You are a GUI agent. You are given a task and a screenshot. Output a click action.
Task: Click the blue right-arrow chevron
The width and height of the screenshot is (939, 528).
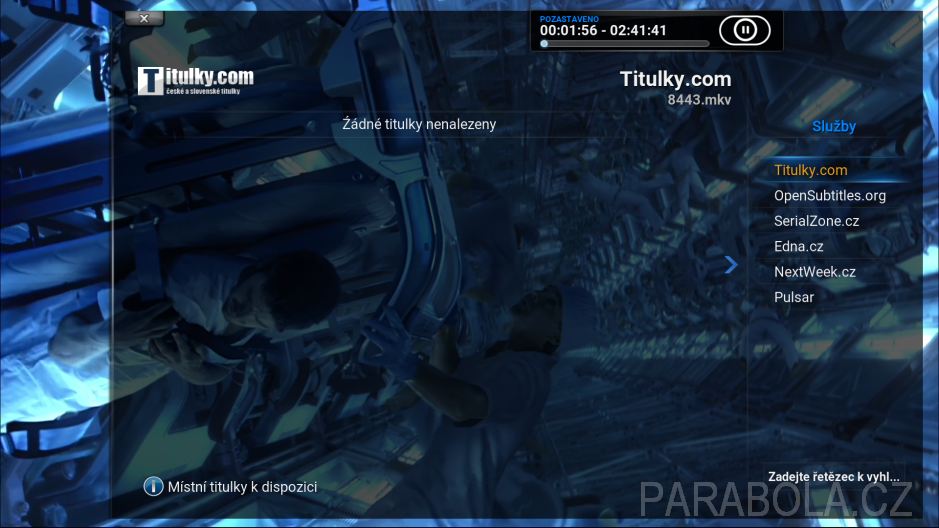[731, 265]
